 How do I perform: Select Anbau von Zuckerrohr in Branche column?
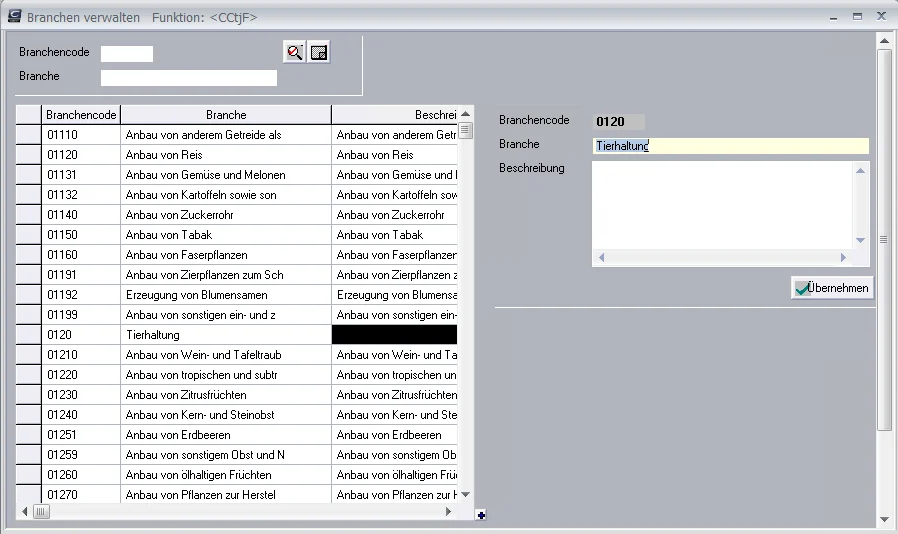pos(226,215)
